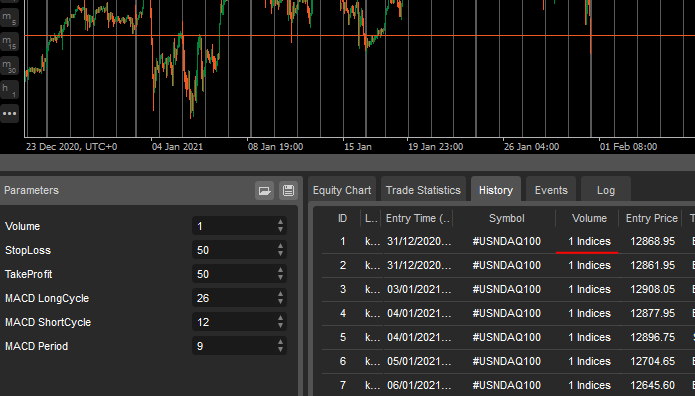Screen dimensions: 695x396
Task: Click #USNDAQ100 symbol in row 1
Action: [x=506, y=241]
